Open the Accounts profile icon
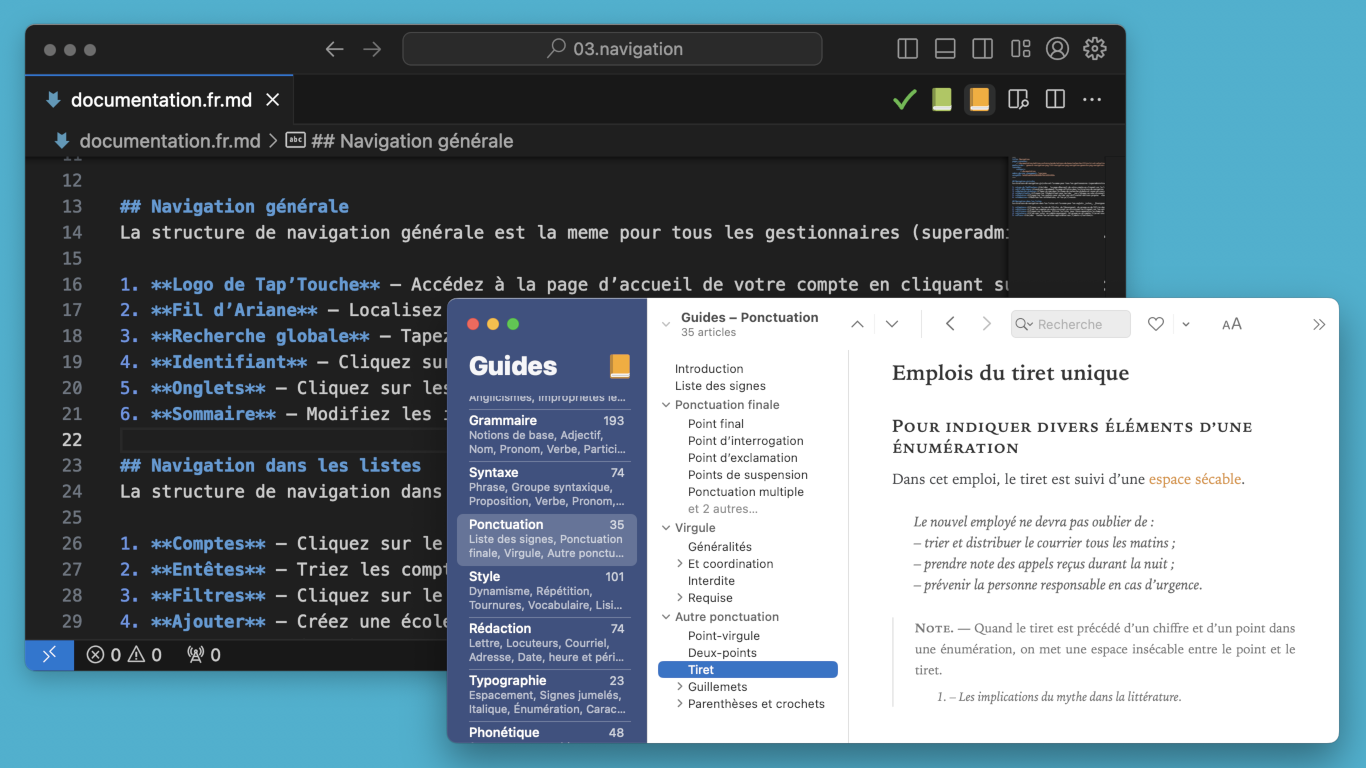The width and height of the screenshot is (1366, 768). (1057, 48)
